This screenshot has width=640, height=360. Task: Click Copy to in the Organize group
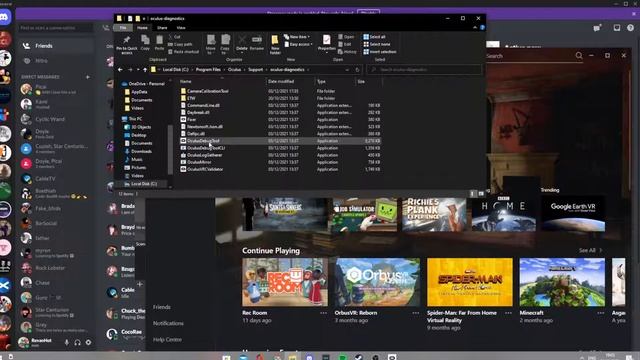(225, 44)
